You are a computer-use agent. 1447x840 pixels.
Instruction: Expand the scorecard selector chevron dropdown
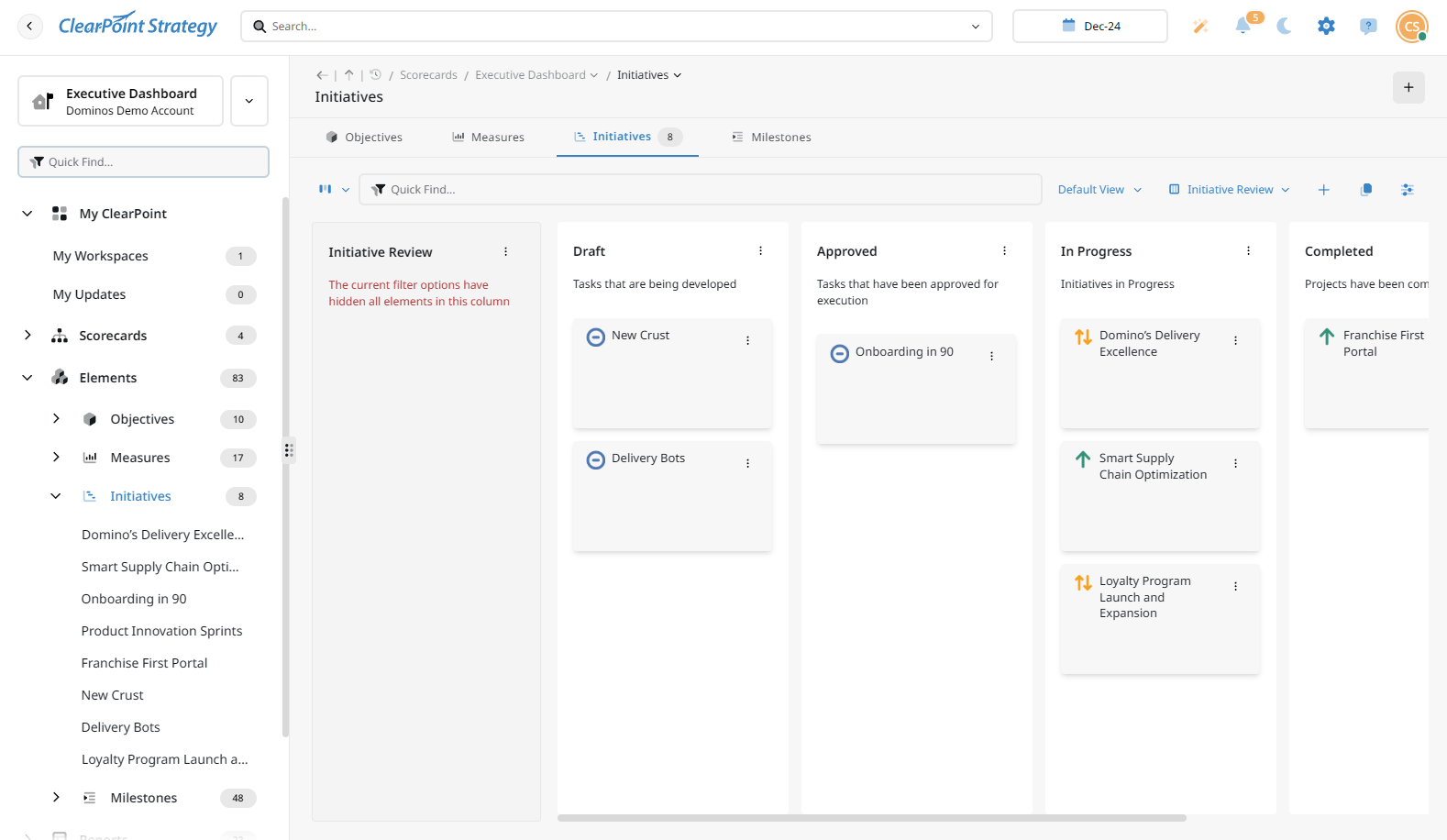click(x=249, y=101)
